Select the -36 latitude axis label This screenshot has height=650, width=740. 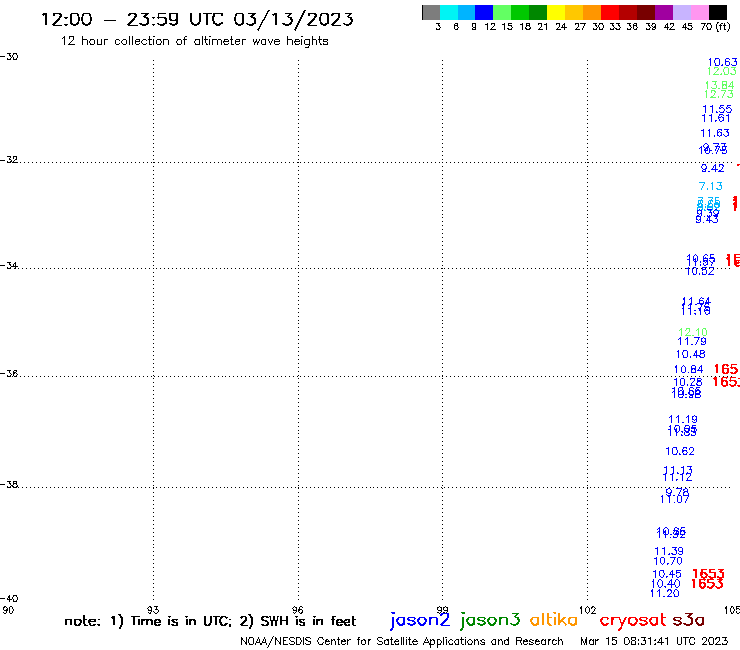9,374
